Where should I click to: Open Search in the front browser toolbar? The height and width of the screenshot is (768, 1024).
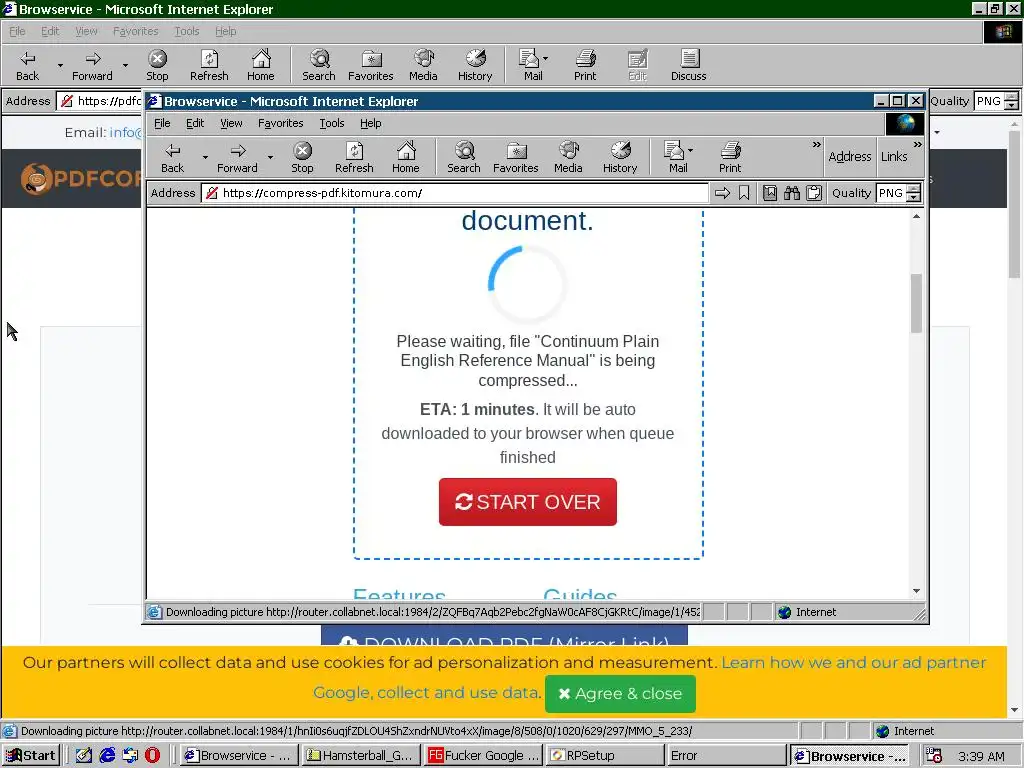tap(464, 158)
